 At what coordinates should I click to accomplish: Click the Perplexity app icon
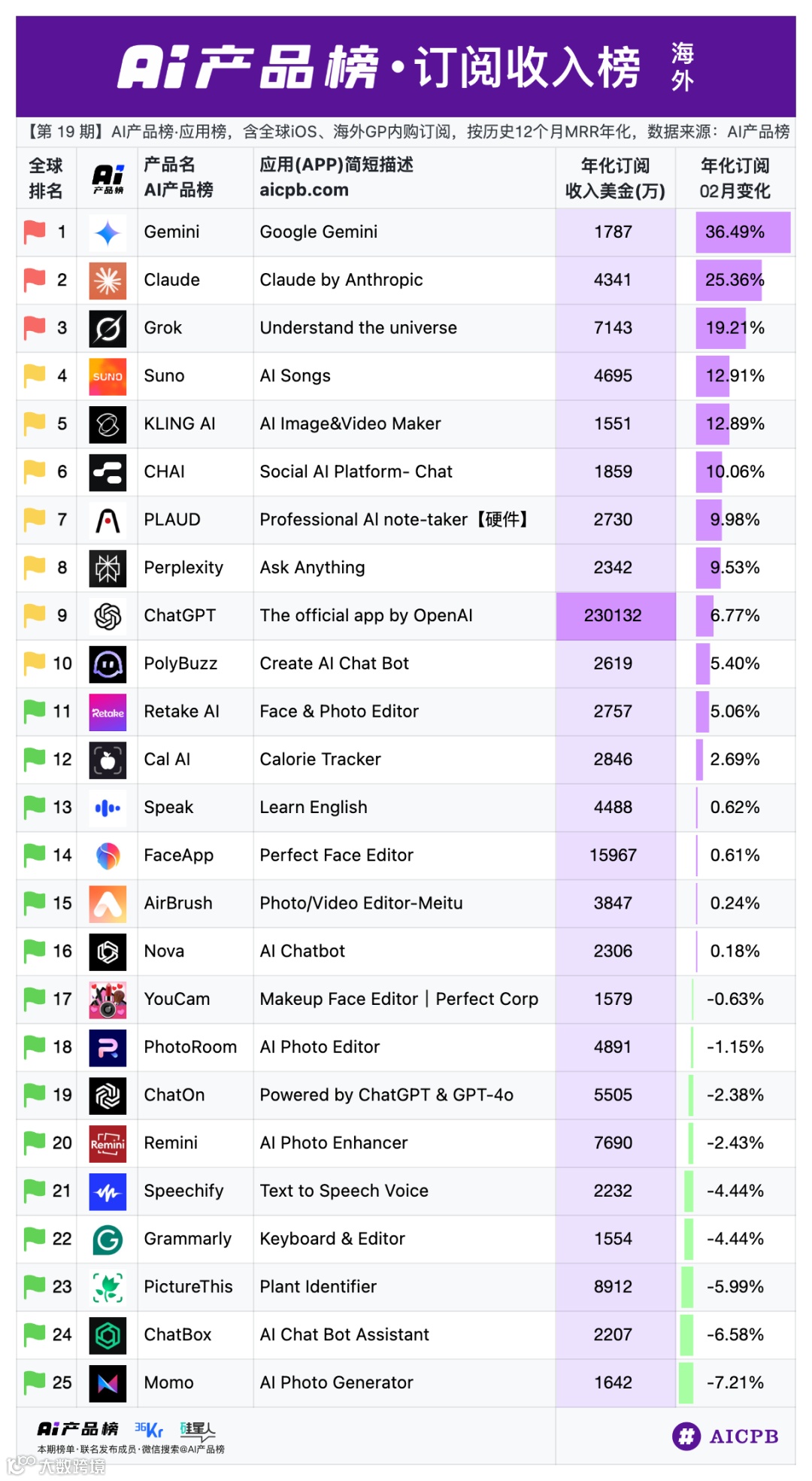[108, 569]
